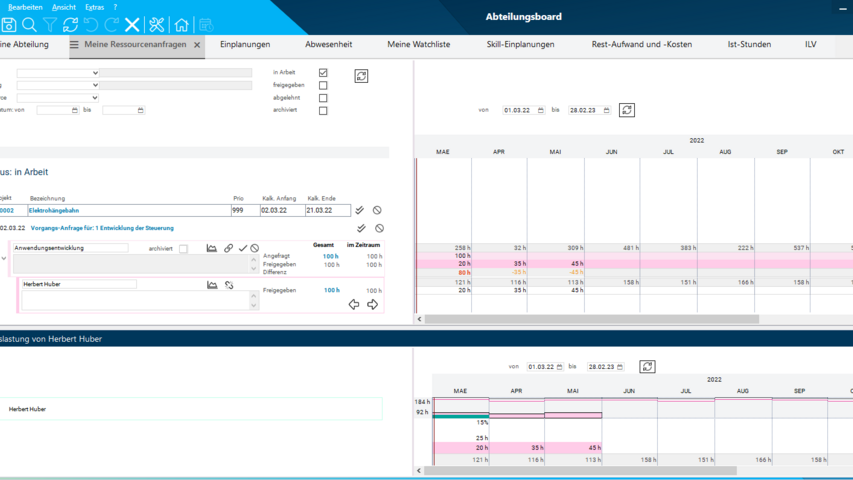Tick the 'archiviert' checkbox next to Anwendungsentwicklung

pos(183,249)
